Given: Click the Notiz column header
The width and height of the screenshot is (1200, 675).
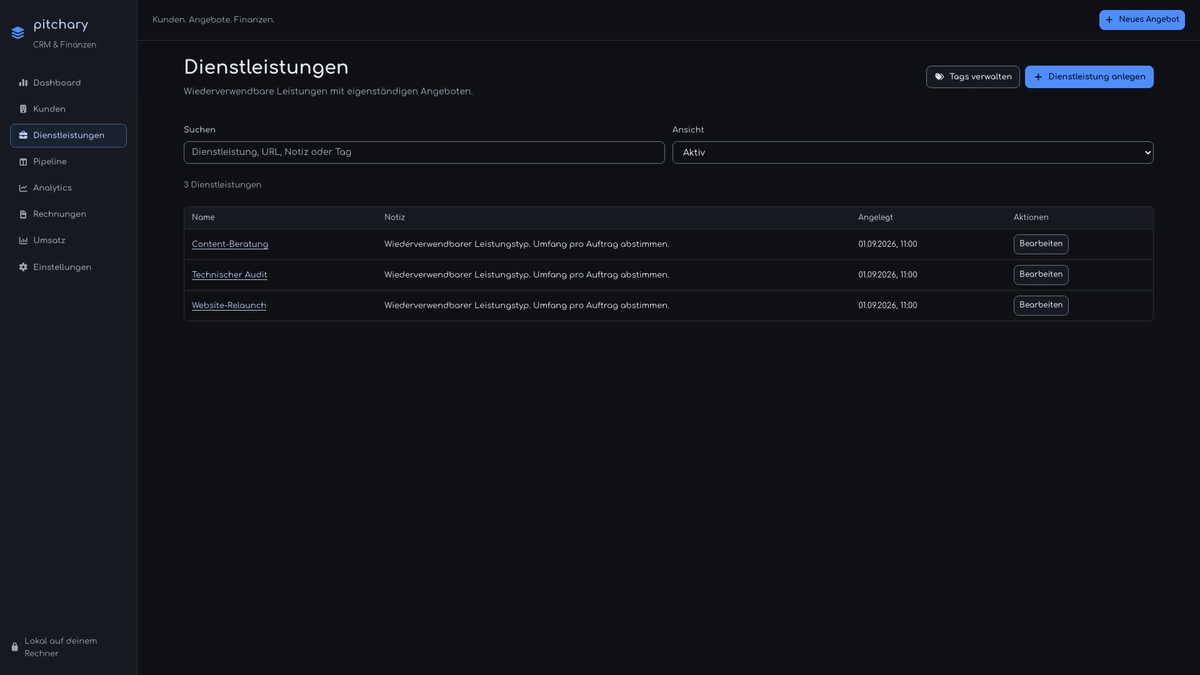Looking at the screenshot, I should click(x=395, y=217).
